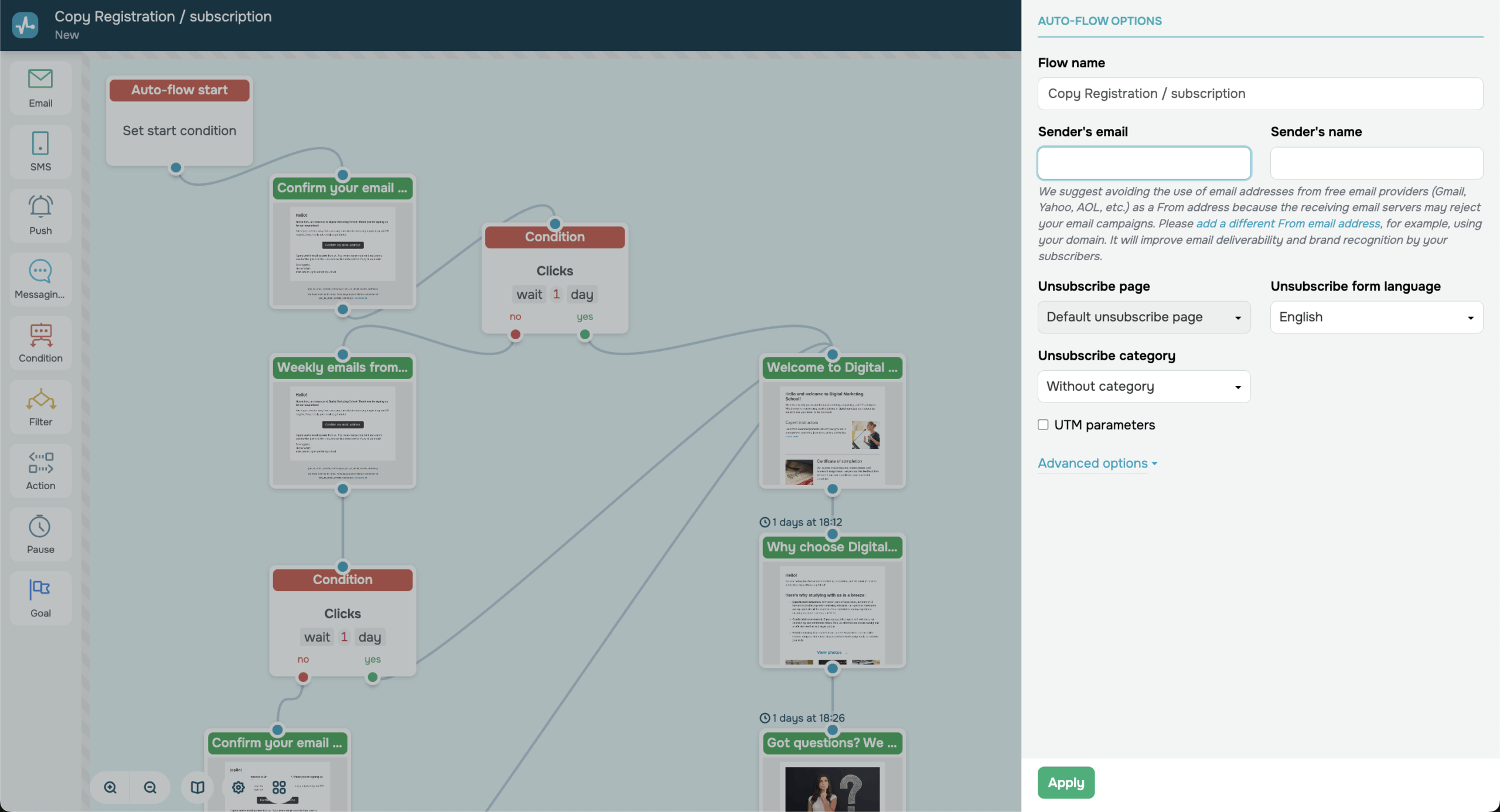The width and height of the screenshot is (1500, 812).
Task: Open the Unsubscribe page dropdown
Action: point(1144,317)
